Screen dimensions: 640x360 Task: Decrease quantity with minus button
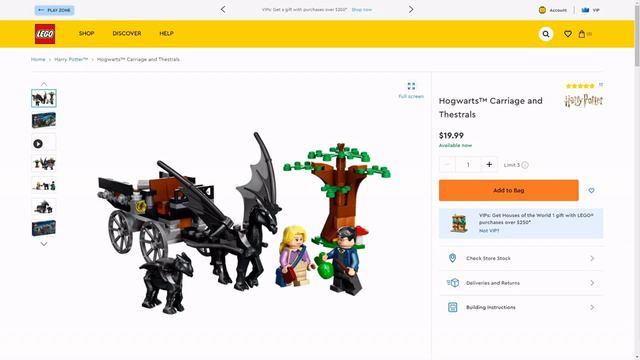(x=447, y=164)
